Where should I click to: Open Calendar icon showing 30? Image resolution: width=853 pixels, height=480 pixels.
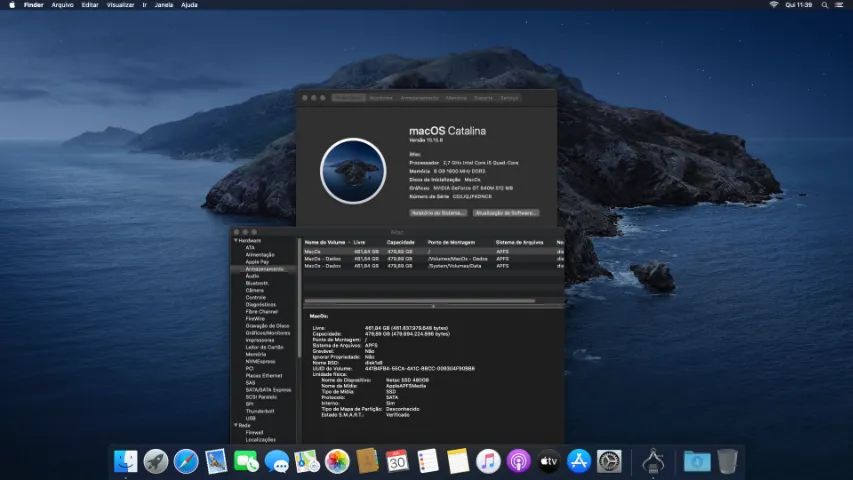point(397,461)
